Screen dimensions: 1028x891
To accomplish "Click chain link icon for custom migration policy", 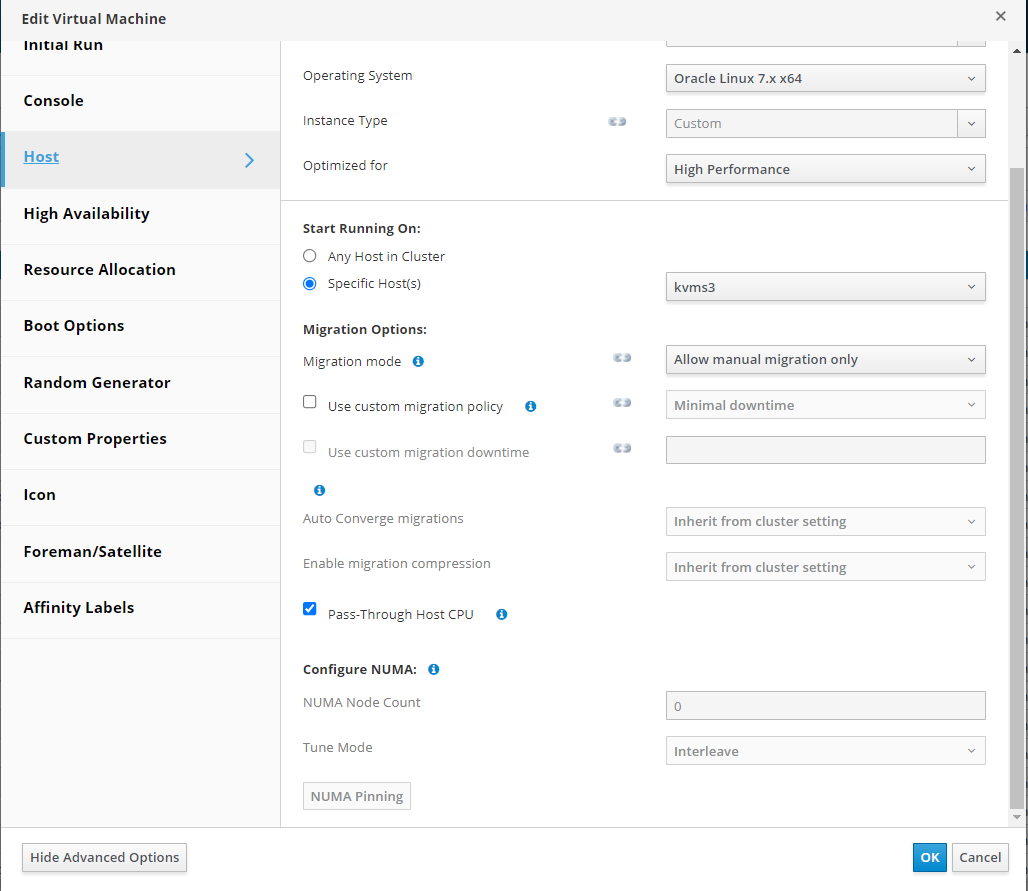I will coord(622,402).
